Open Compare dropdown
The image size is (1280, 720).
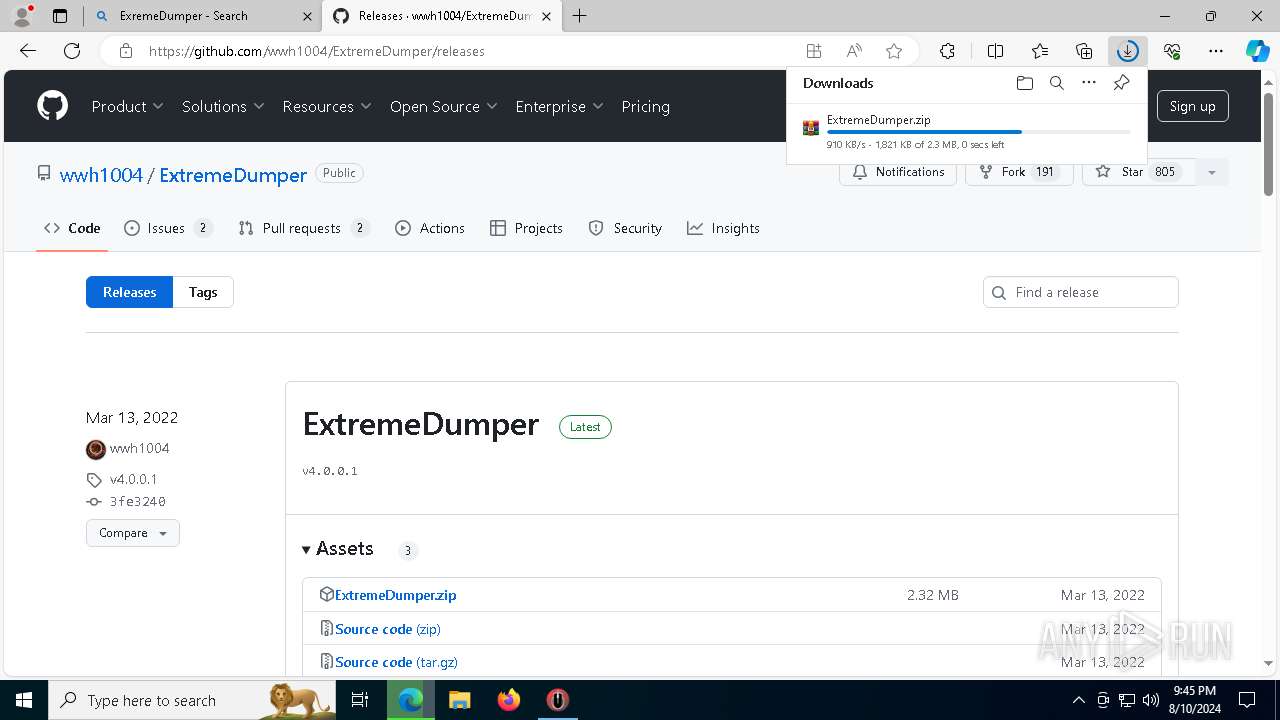point(133,533)
